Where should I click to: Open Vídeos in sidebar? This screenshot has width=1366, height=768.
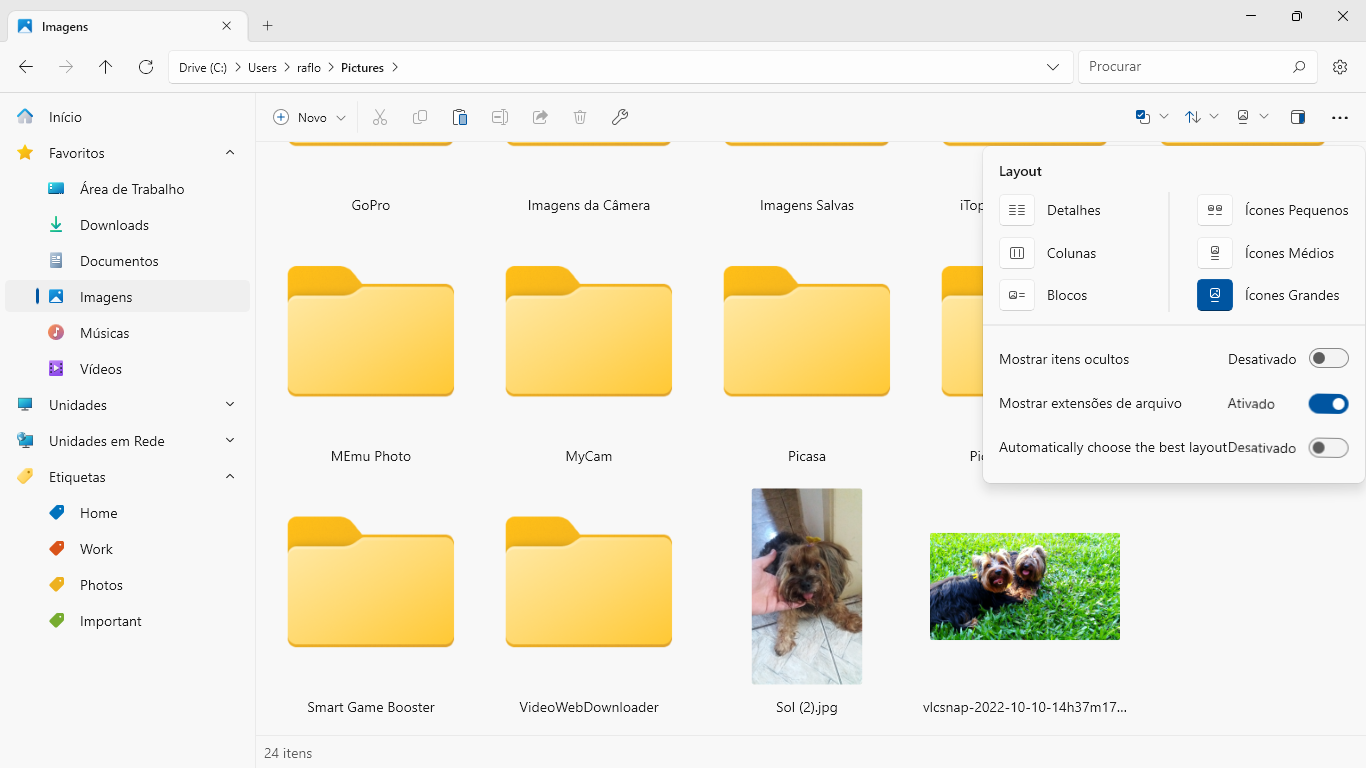click(x=127, y=369)
